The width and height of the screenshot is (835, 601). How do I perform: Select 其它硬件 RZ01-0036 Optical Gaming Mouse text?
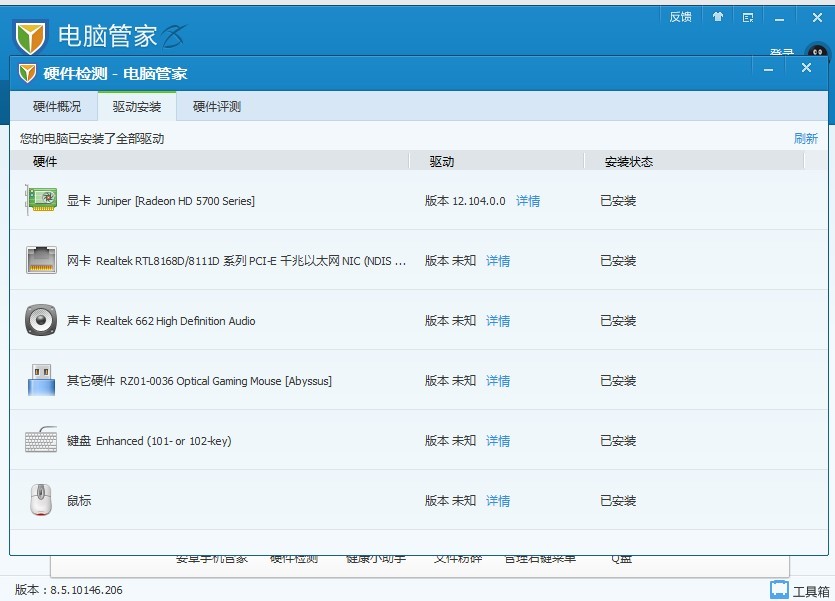pyautogui.click(x=199, y=381)
